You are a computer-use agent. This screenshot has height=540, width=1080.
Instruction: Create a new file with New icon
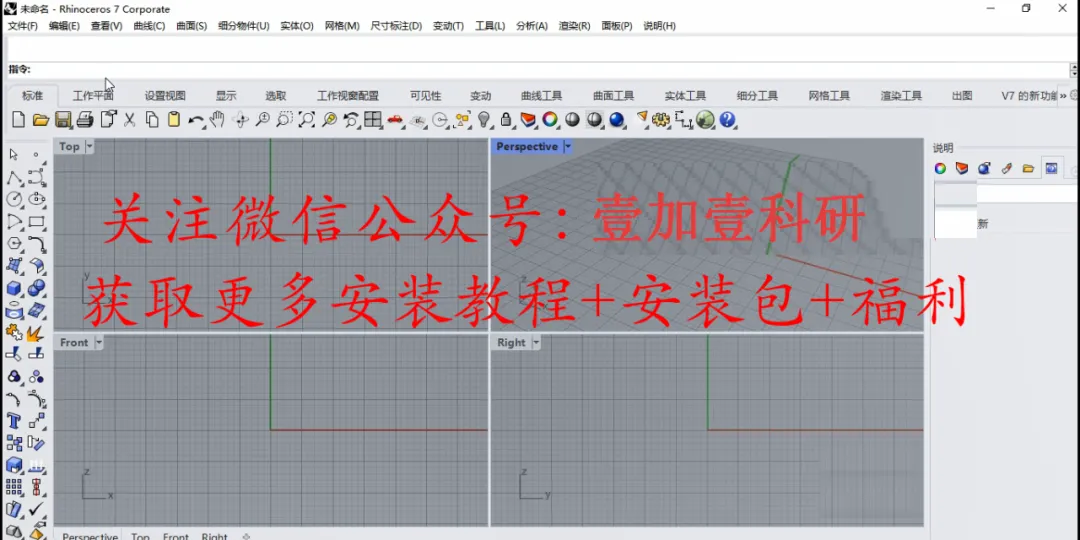coord(19,120)
